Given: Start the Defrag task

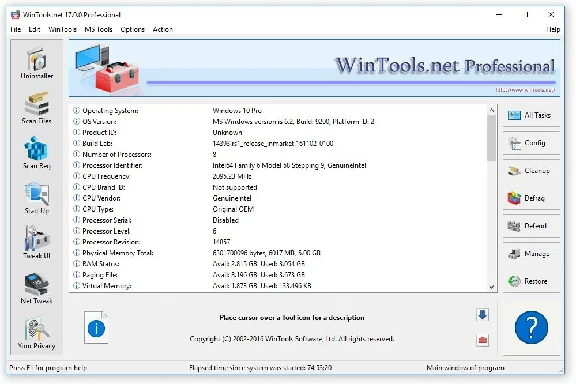Looking at the screenshot, I should click(x=531, y=198).
